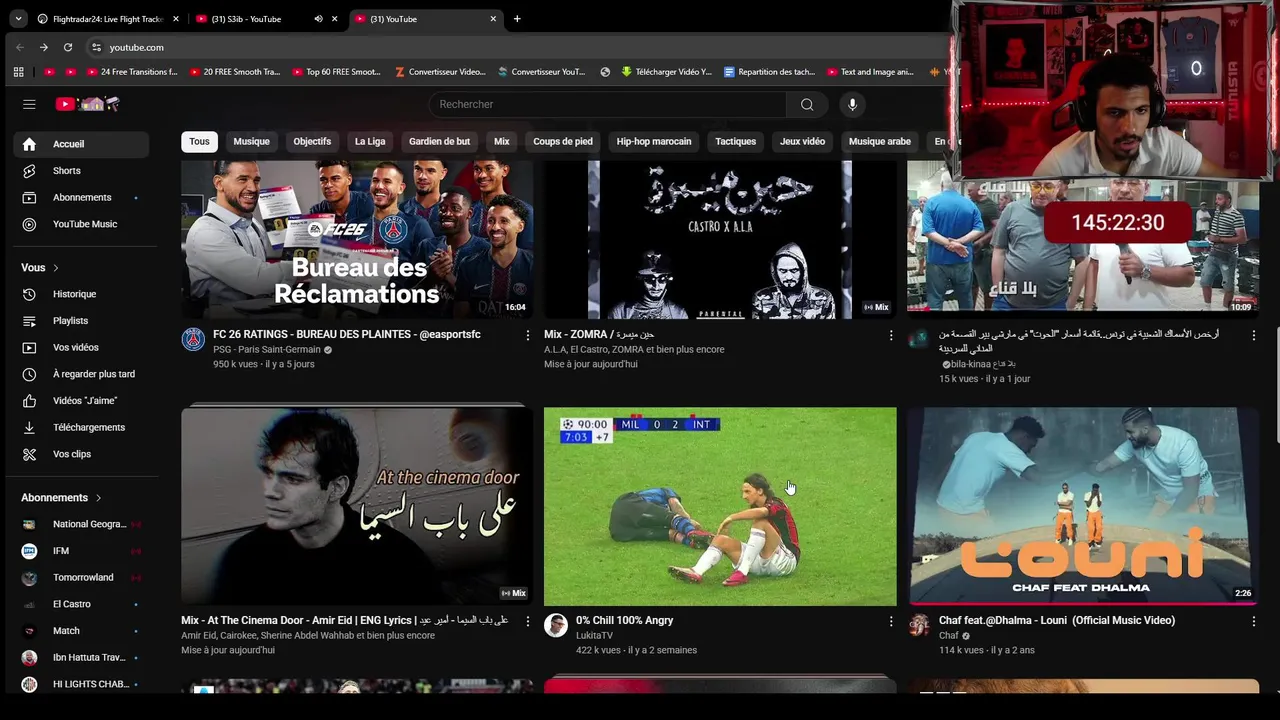This screenshot has width=1280, height=720.
Task: Open National Geographic channel subscription
Action: 81,524
